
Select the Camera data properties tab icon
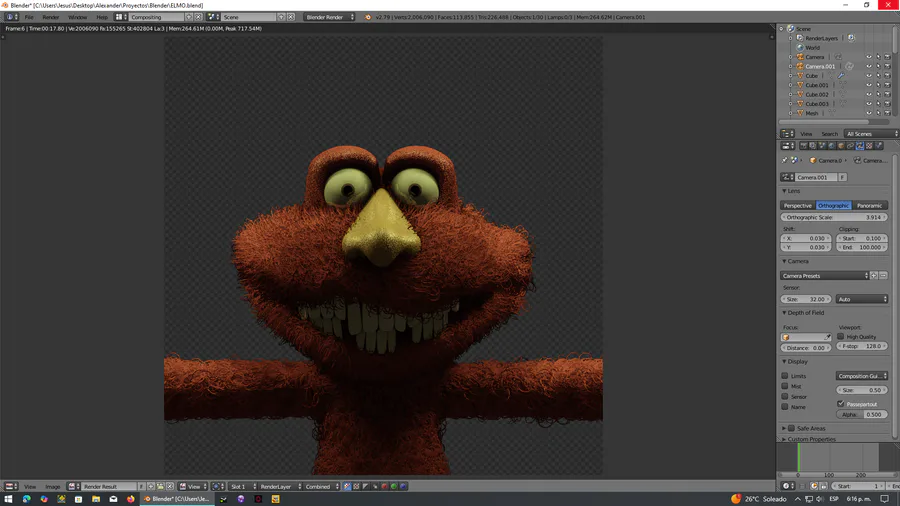tap(860, 146)
